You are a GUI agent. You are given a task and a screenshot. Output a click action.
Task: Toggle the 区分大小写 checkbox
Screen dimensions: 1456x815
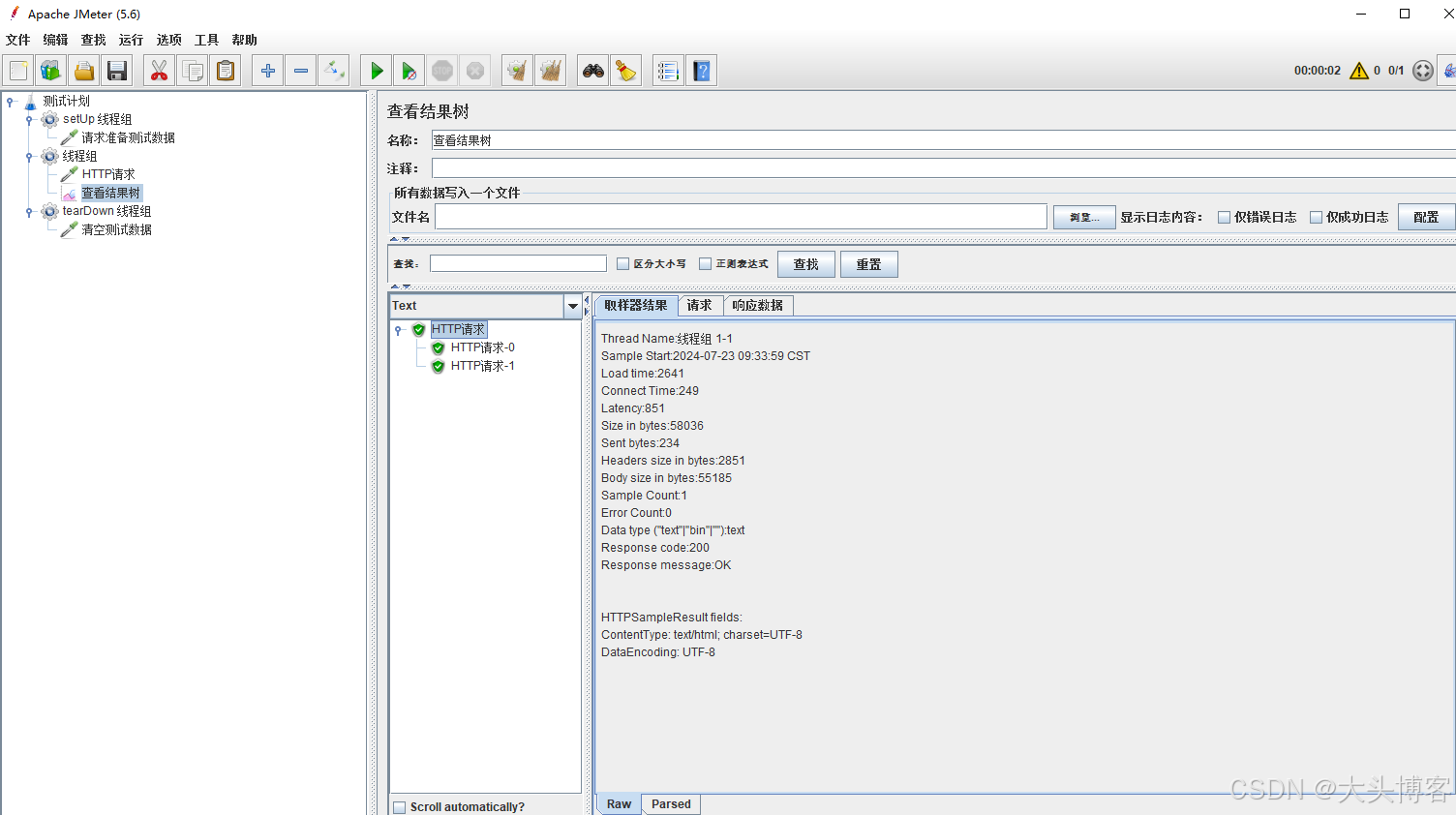point(623,264)
